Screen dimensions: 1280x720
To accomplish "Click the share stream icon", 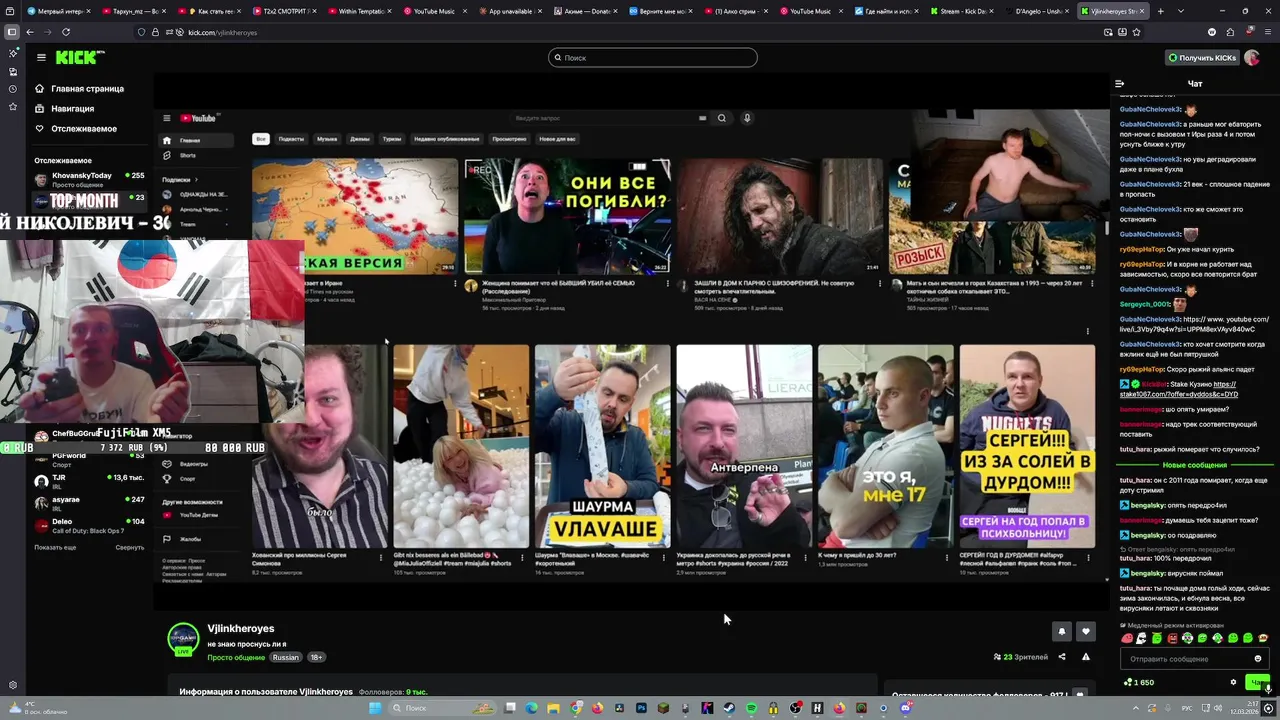I will (1062, 657).
